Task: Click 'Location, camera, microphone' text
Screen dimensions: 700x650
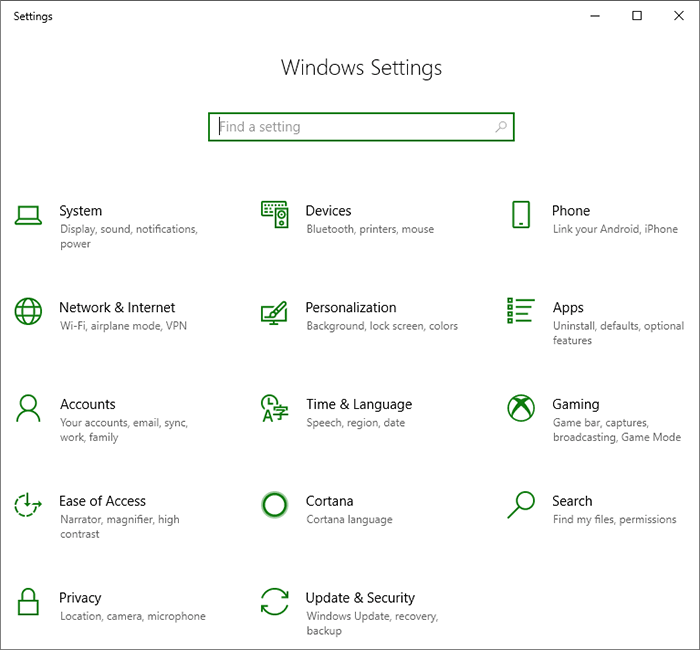Action: (x=133, y=617)
